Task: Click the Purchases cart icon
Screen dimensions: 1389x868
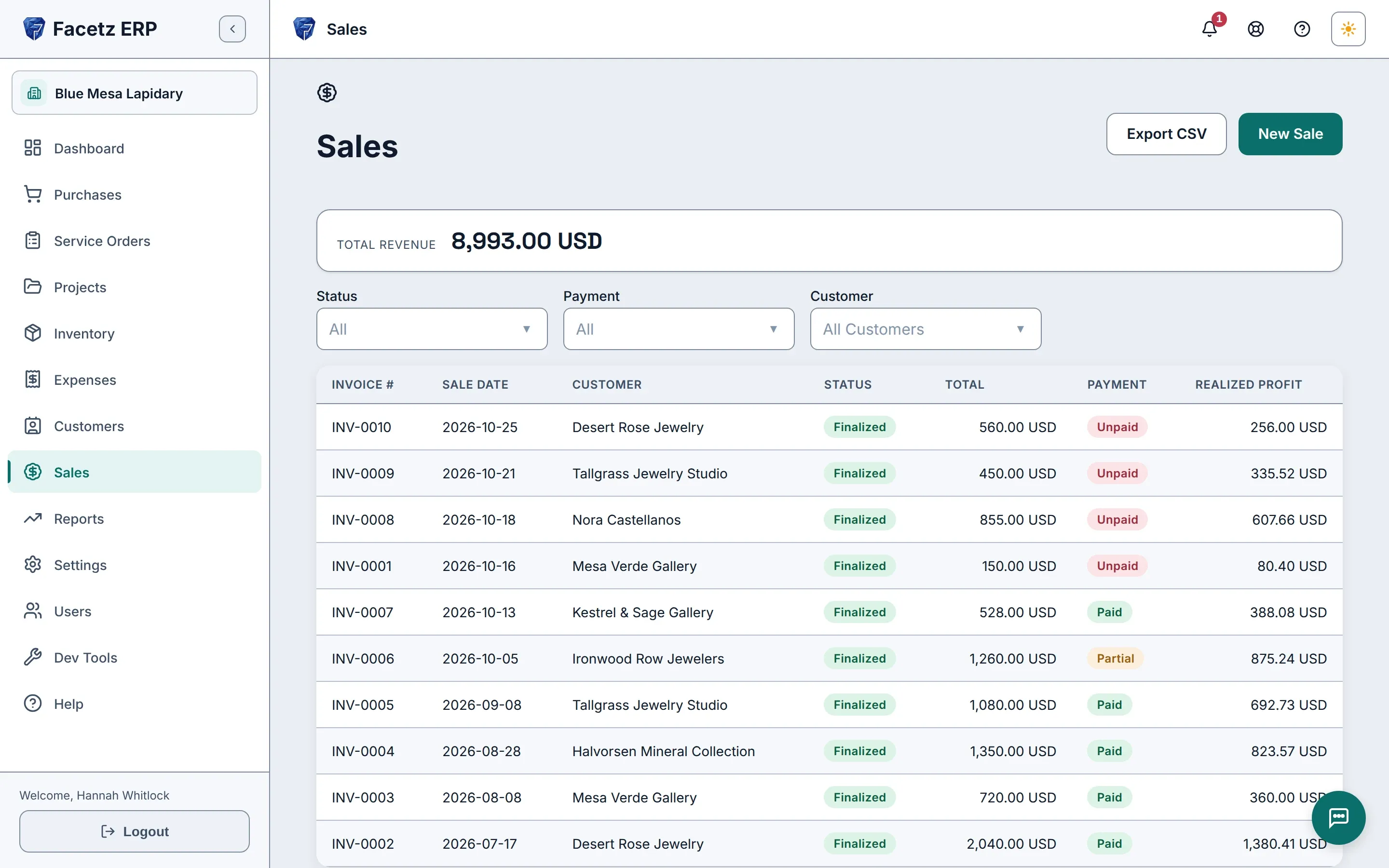Action: tap(33, 195)
